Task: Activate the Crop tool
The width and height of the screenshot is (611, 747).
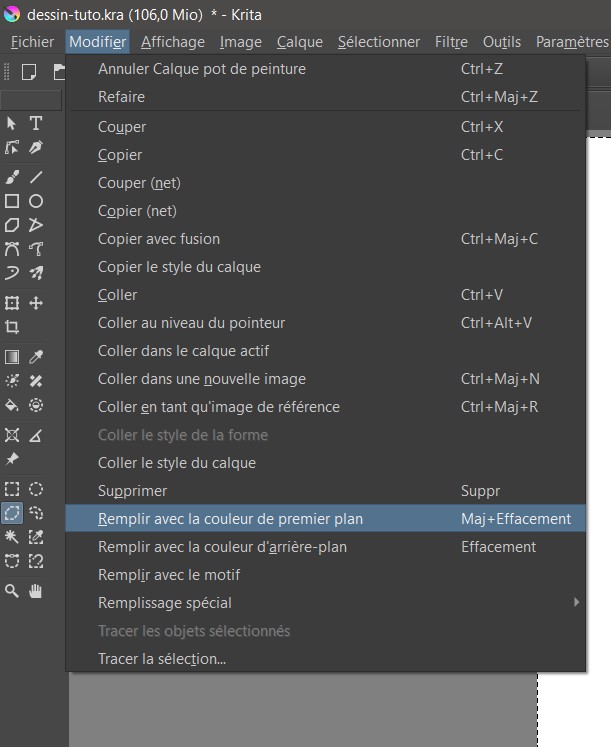Action: click(x=12, y=327)
